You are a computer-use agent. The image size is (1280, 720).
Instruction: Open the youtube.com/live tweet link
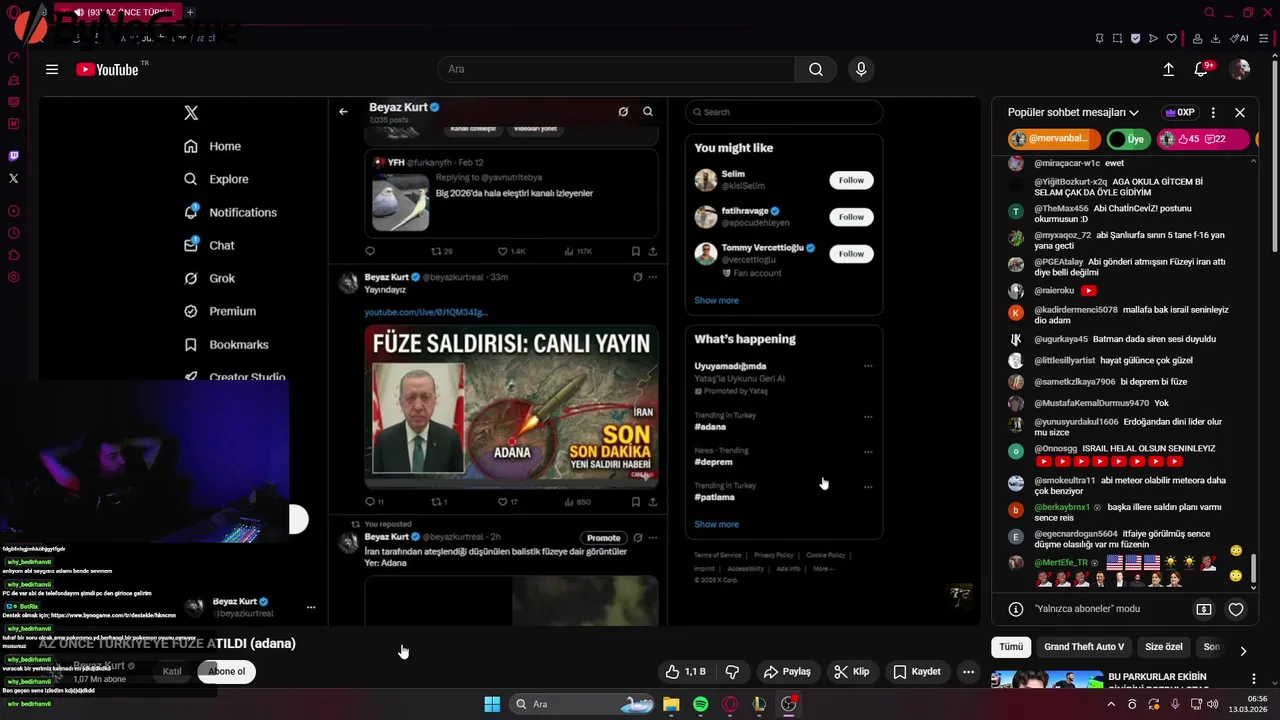[x=426, y=313]
